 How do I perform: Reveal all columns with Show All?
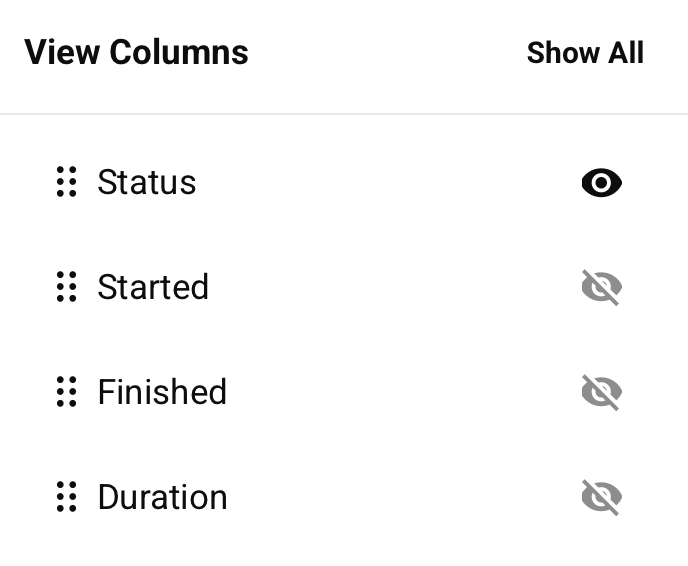[x=585, y=53]
